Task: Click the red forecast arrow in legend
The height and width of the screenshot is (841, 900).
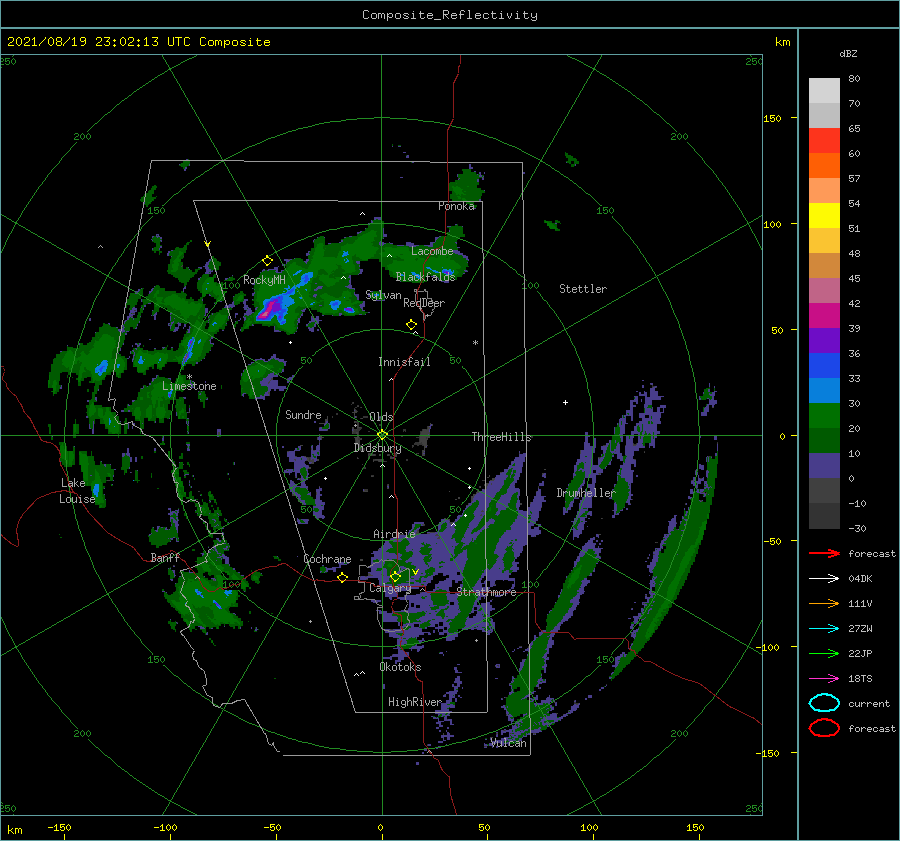Action: [x=824, y=553]
